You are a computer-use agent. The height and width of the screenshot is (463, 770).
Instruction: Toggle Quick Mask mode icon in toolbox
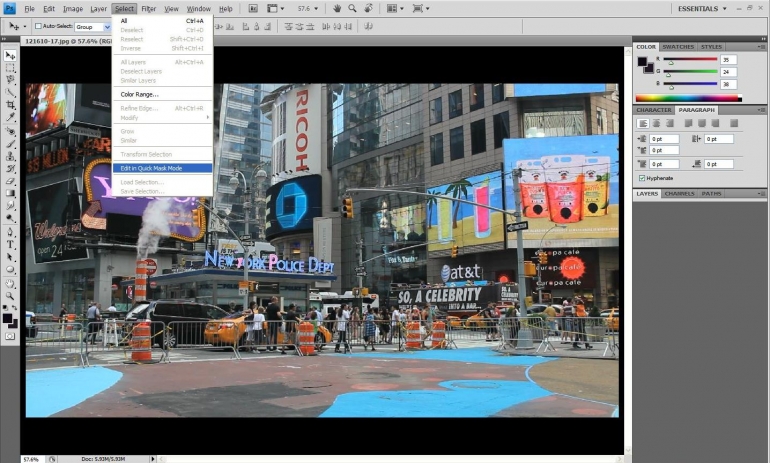click(x=10, y=336)
